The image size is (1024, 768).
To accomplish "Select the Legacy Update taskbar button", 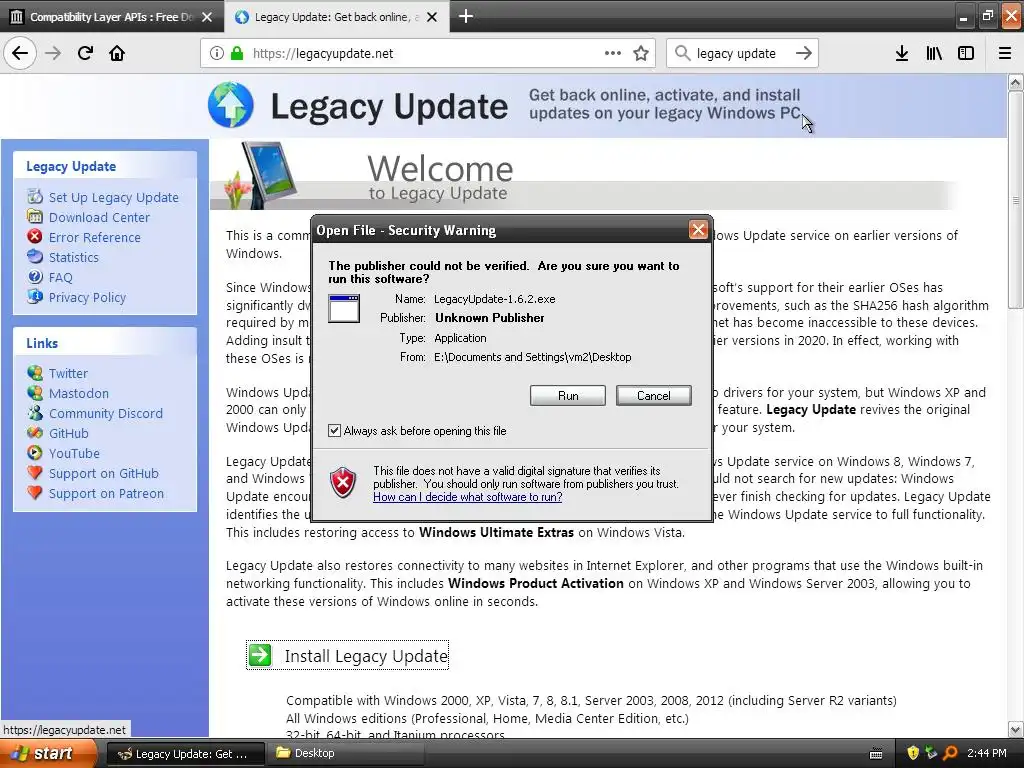I will tap(185, 754).
